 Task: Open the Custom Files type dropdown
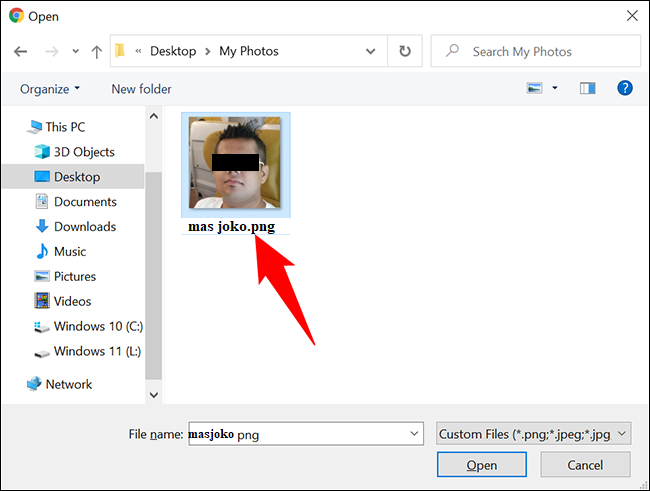click(x=533, y=433)
